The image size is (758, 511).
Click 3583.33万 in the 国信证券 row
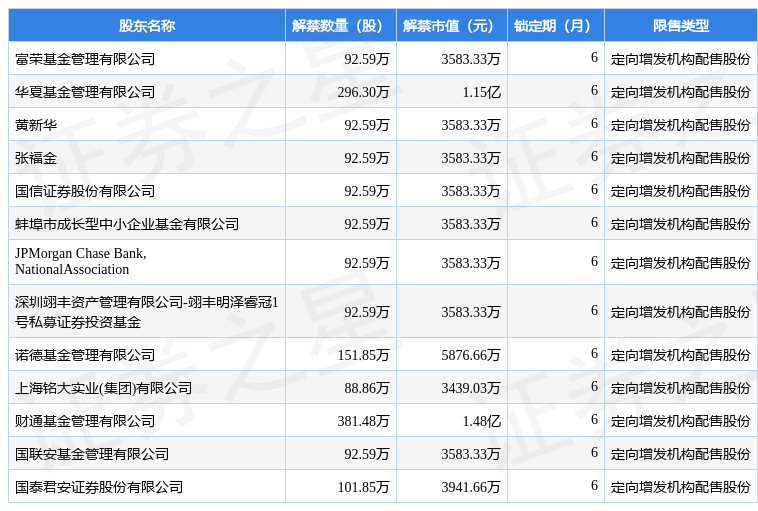[x=471, y=191]
